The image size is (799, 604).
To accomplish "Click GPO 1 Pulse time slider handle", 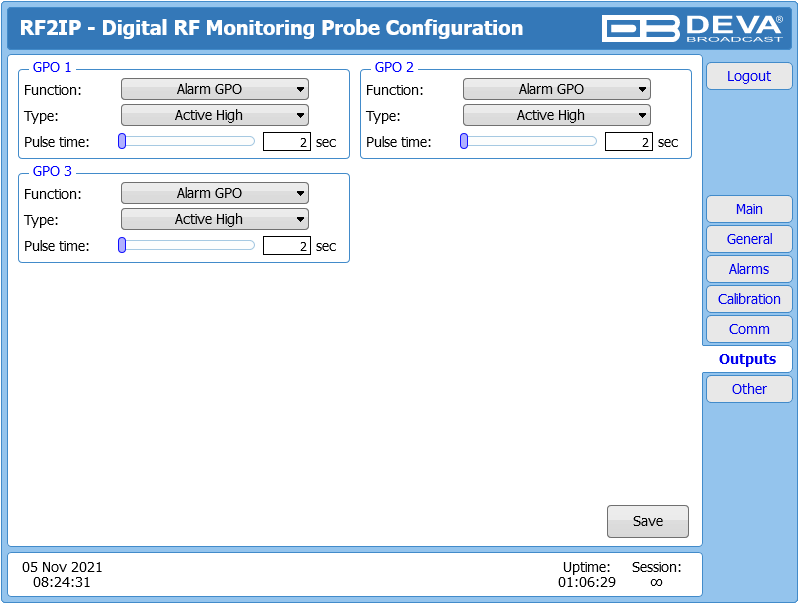I will (122, 142).
